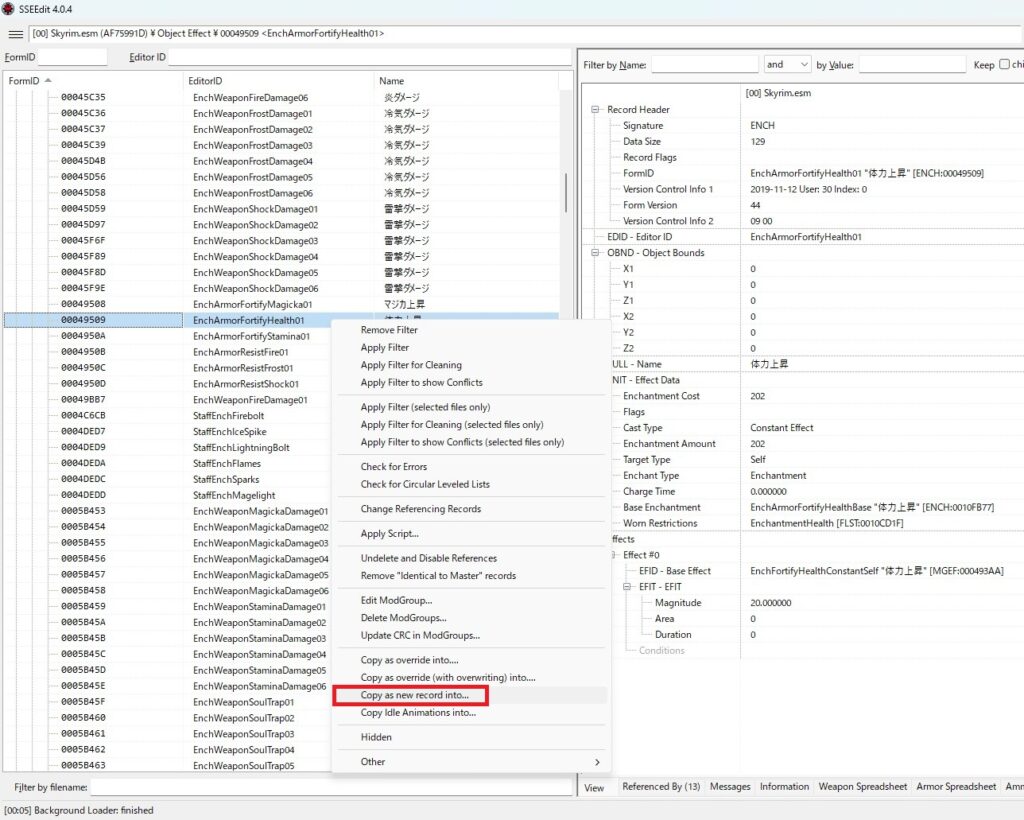Collapse the OBND - Object Bounds node

pyautogui.click(x=597, y=253)
